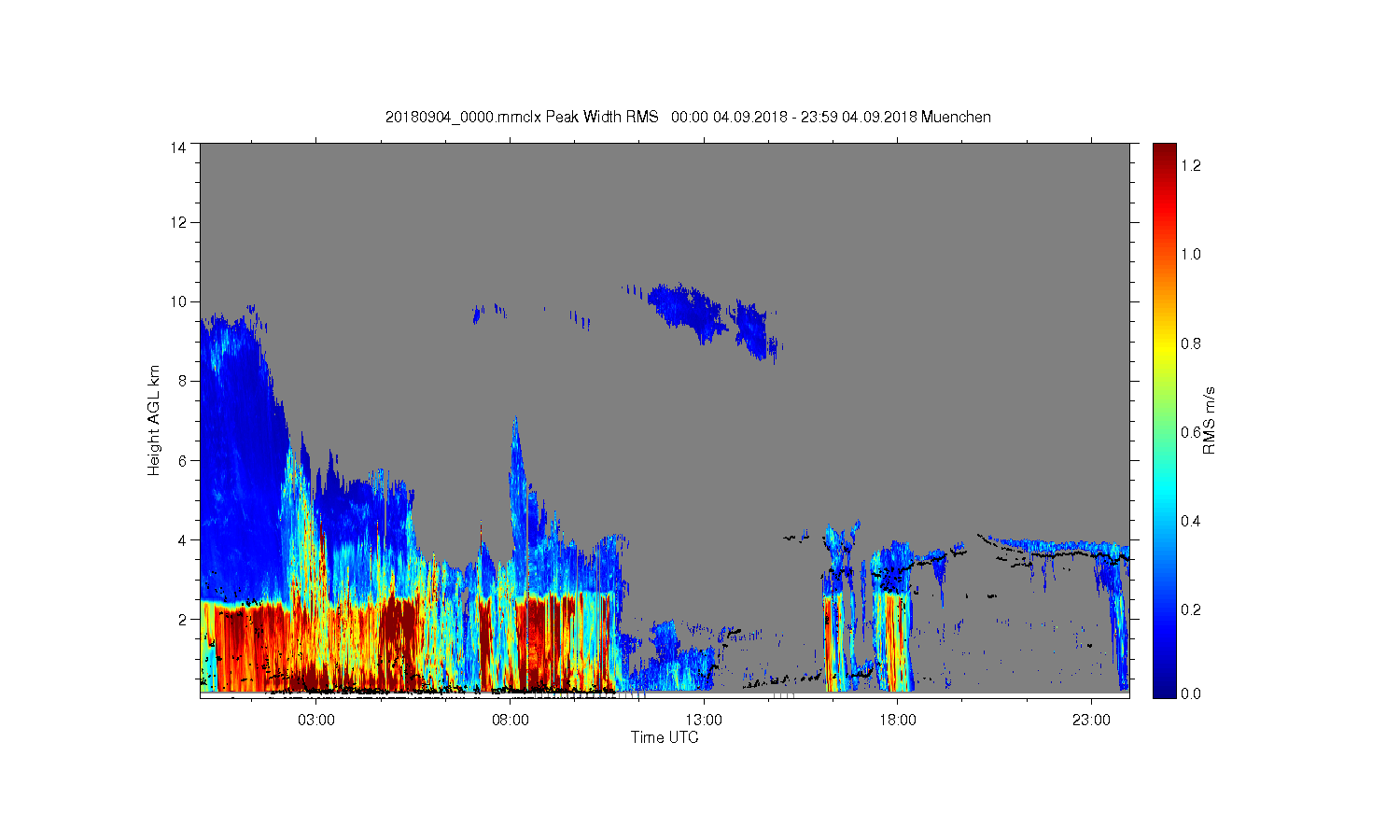Click the 23:00 time axis label

coord(1092,721)
